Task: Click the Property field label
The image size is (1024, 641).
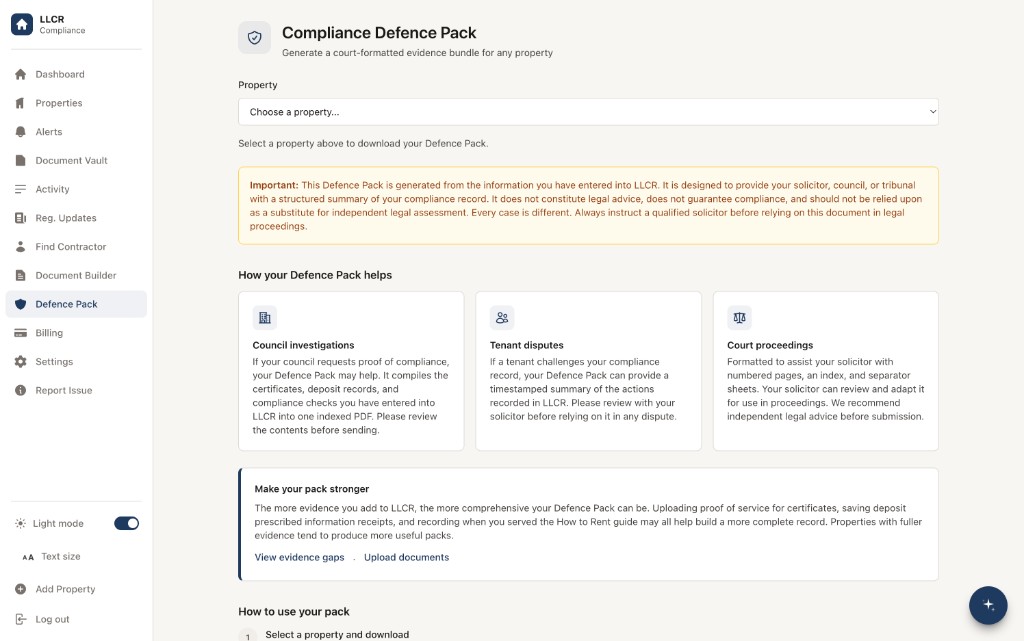Action: (258, 85)
